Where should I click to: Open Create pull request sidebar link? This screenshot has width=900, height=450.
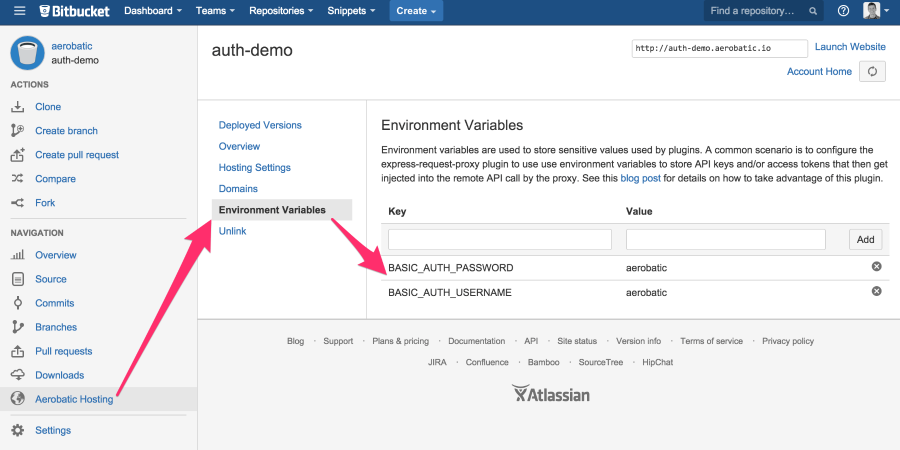tap(77, 155)
